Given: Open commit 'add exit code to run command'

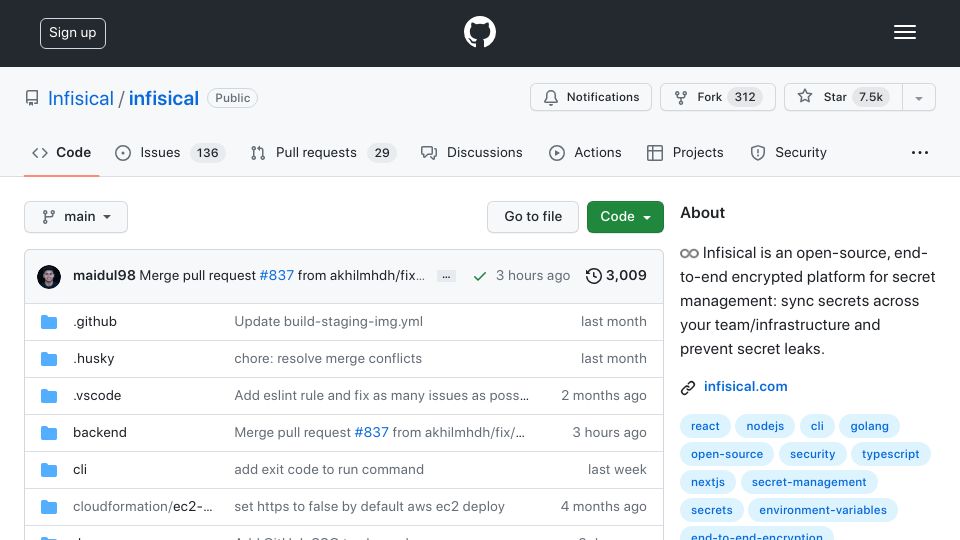Looking at the screenshot, I should [329, 470].
